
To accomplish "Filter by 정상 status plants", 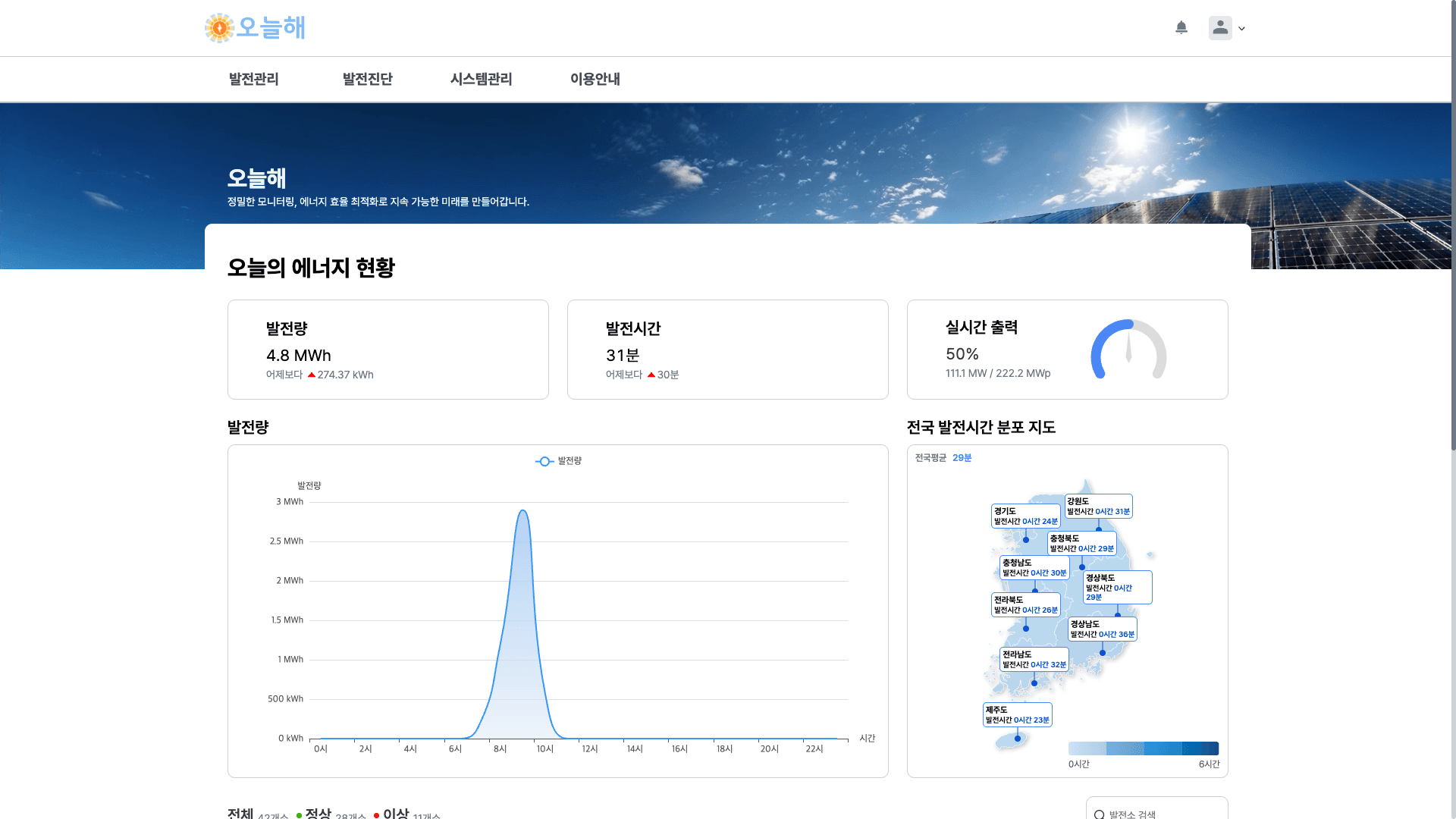I will pyautogui.click(x=318, y=814).
